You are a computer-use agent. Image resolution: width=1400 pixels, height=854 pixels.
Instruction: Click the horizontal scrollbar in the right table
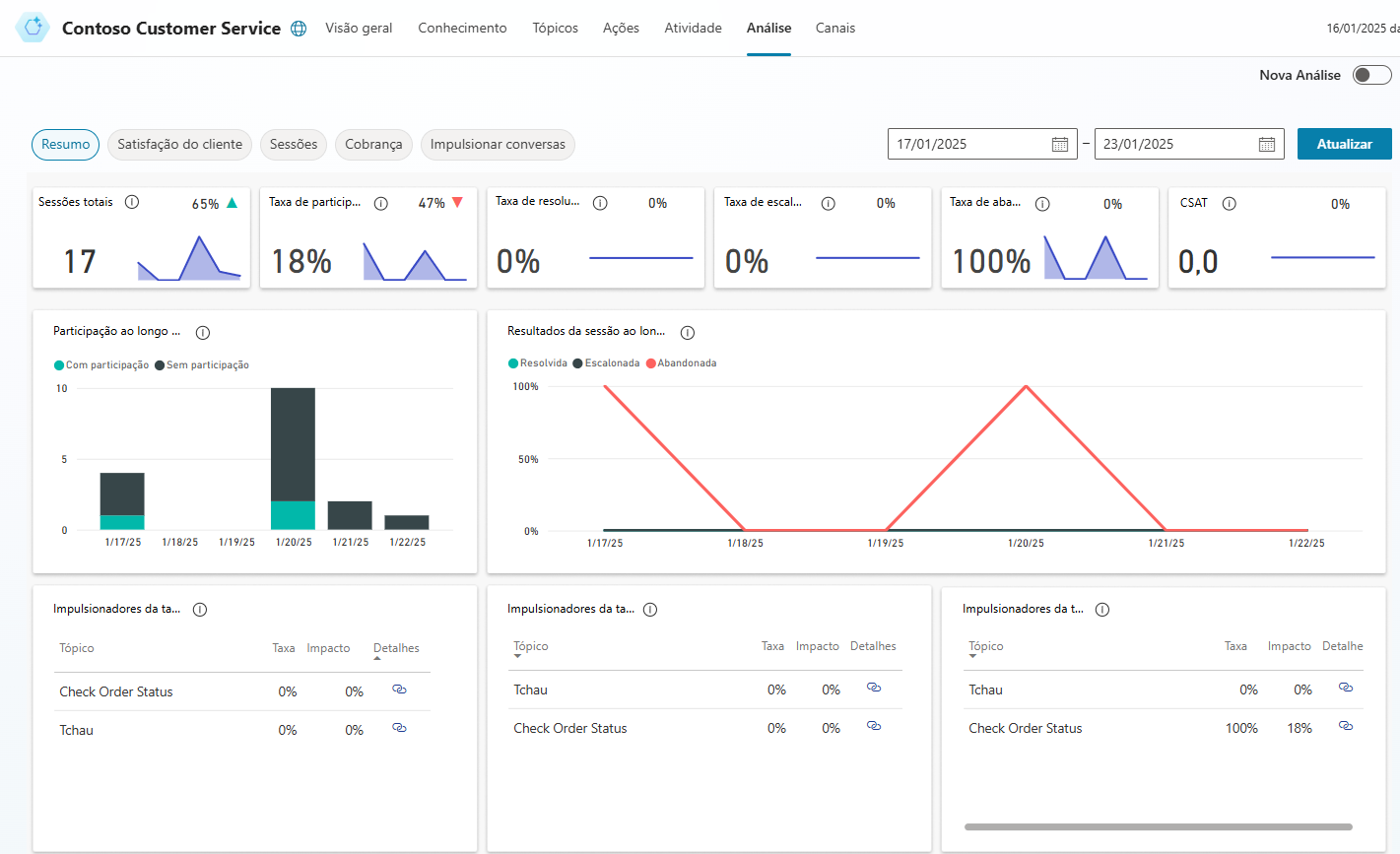pyautogui.click(x=1159, y=827)
